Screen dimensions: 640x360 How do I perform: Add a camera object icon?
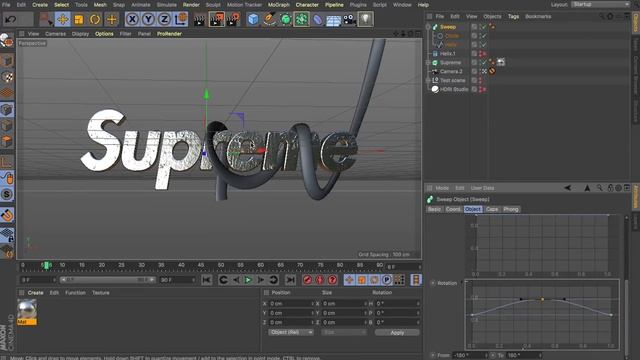tap(349, 19)
